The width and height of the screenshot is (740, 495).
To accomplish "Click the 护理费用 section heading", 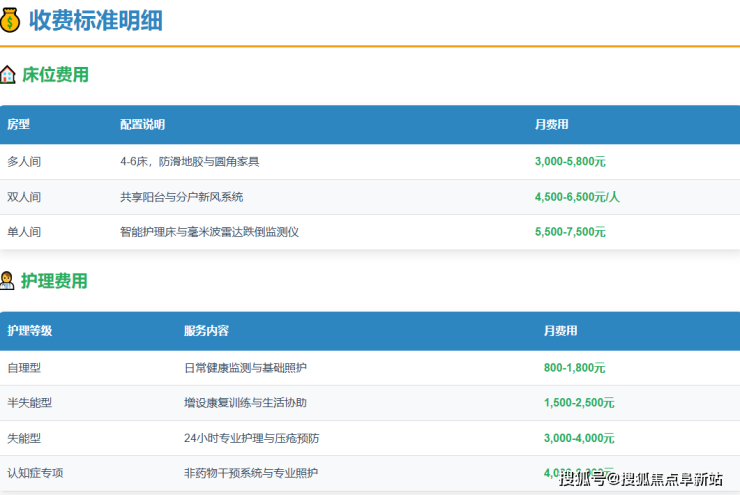I will coord(55,281).
